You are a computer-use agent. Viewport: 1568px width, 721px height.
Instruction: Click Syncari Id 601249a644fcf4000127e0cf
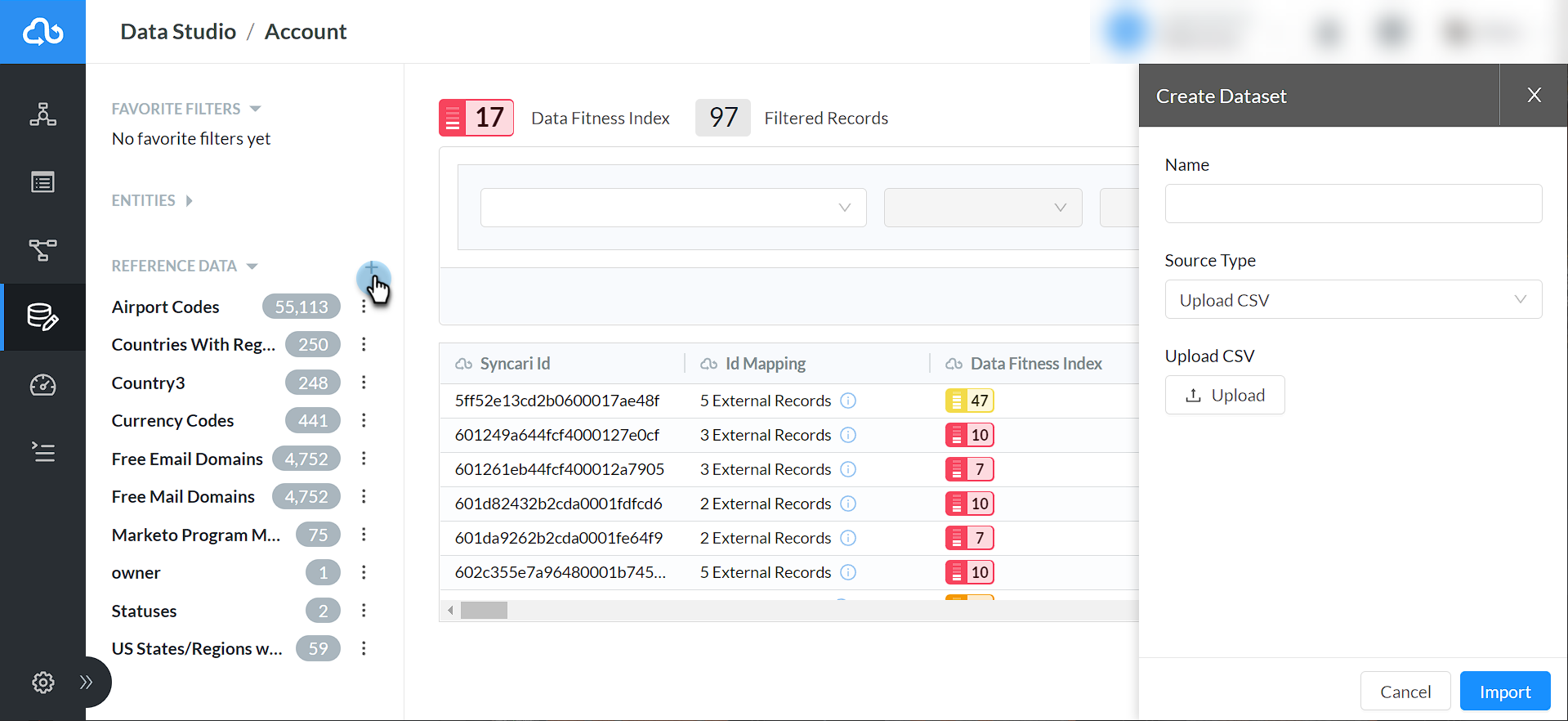coord(557,435)
